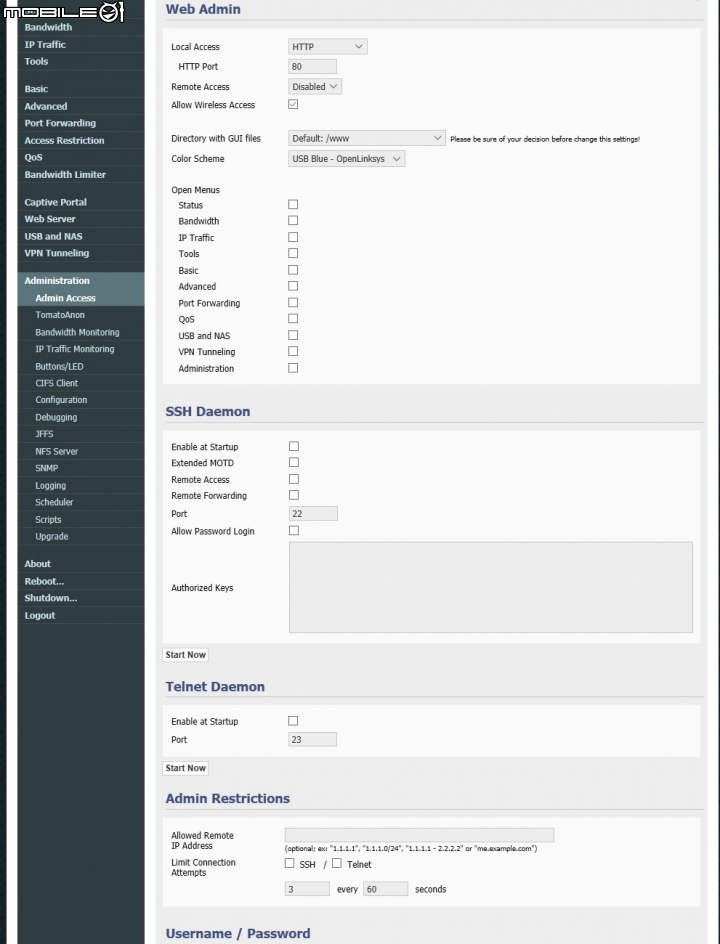
Task: Start the Telnet Daemon now
Action: [185, 768]
